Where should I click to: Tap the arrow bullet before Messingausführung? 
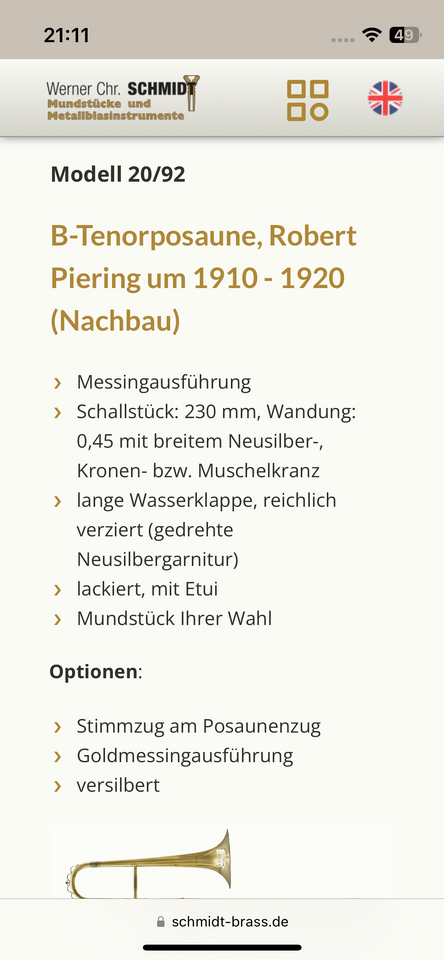pos(58,383)
